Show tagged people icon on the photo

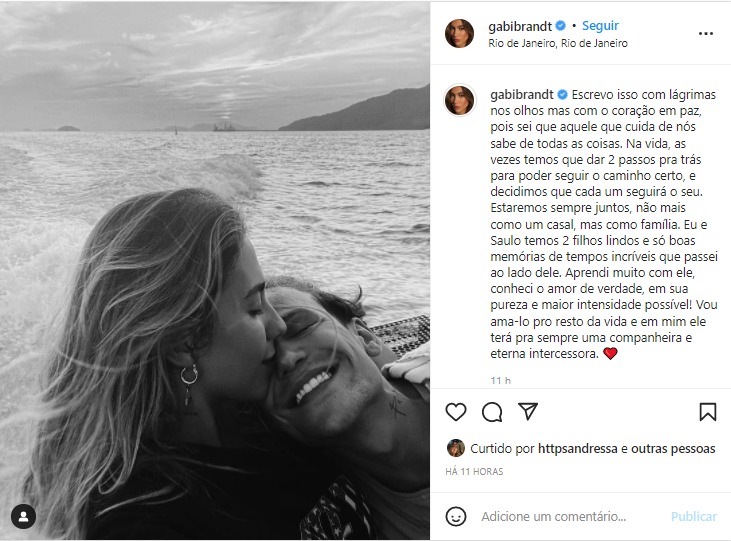[23, 516]
